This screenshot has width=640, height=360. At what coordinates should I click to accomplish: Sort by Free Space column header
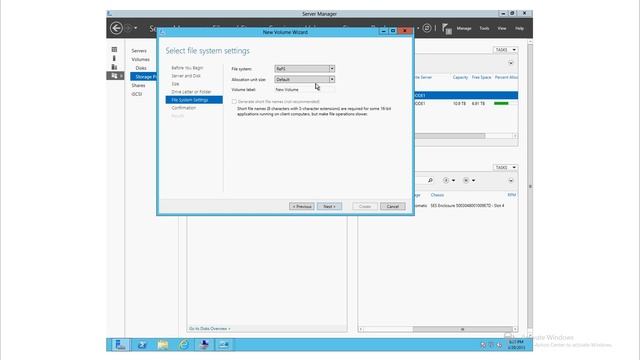click(x=481, y=77)
